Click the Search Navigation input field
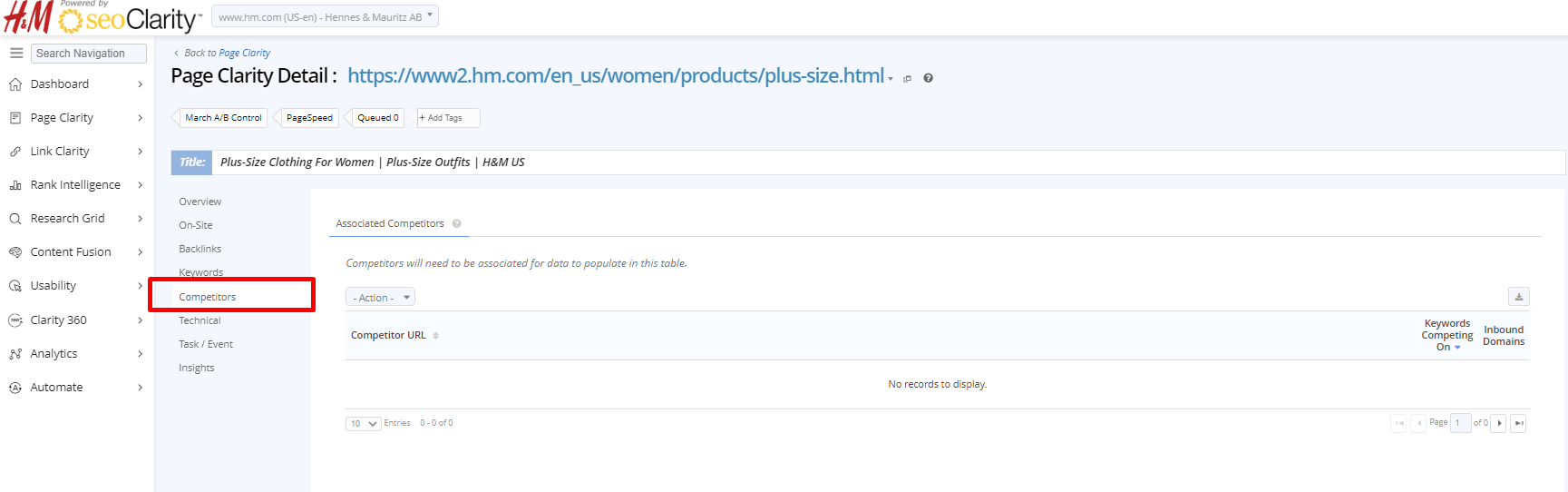 [x=88, y=54]
